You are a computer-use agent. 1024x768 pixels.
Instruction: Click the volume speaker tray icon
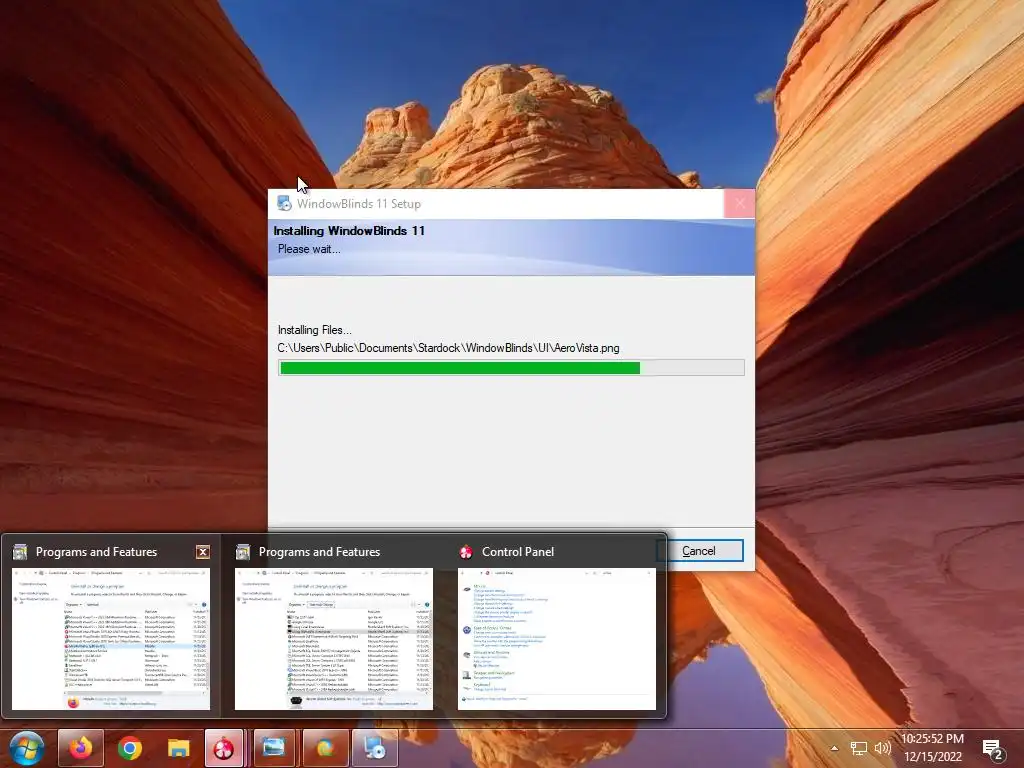882,748
